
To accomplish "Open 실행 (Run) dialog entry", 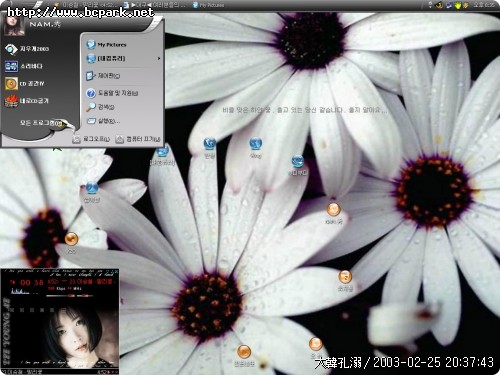I will 103,121.
